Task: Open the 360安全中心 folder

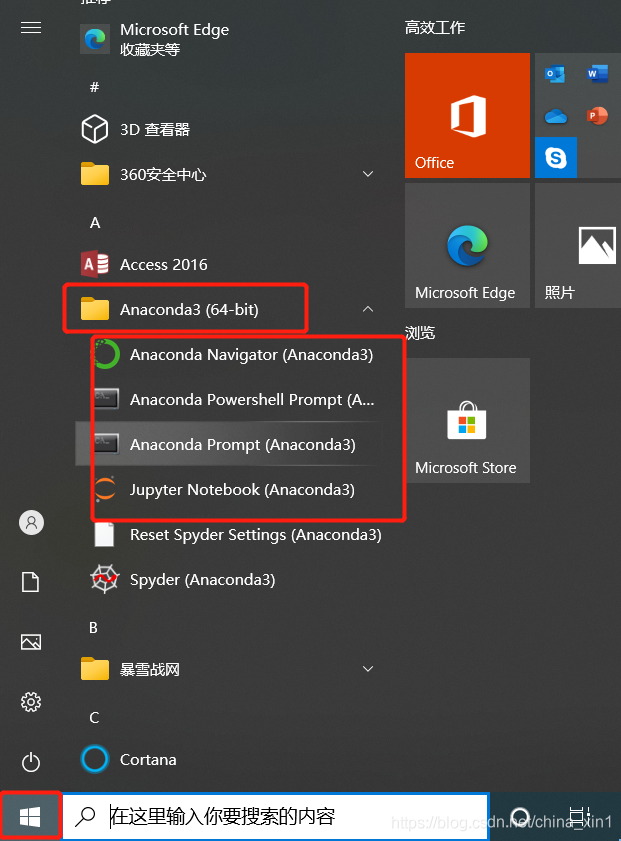Action: click(x=230, y=174)
